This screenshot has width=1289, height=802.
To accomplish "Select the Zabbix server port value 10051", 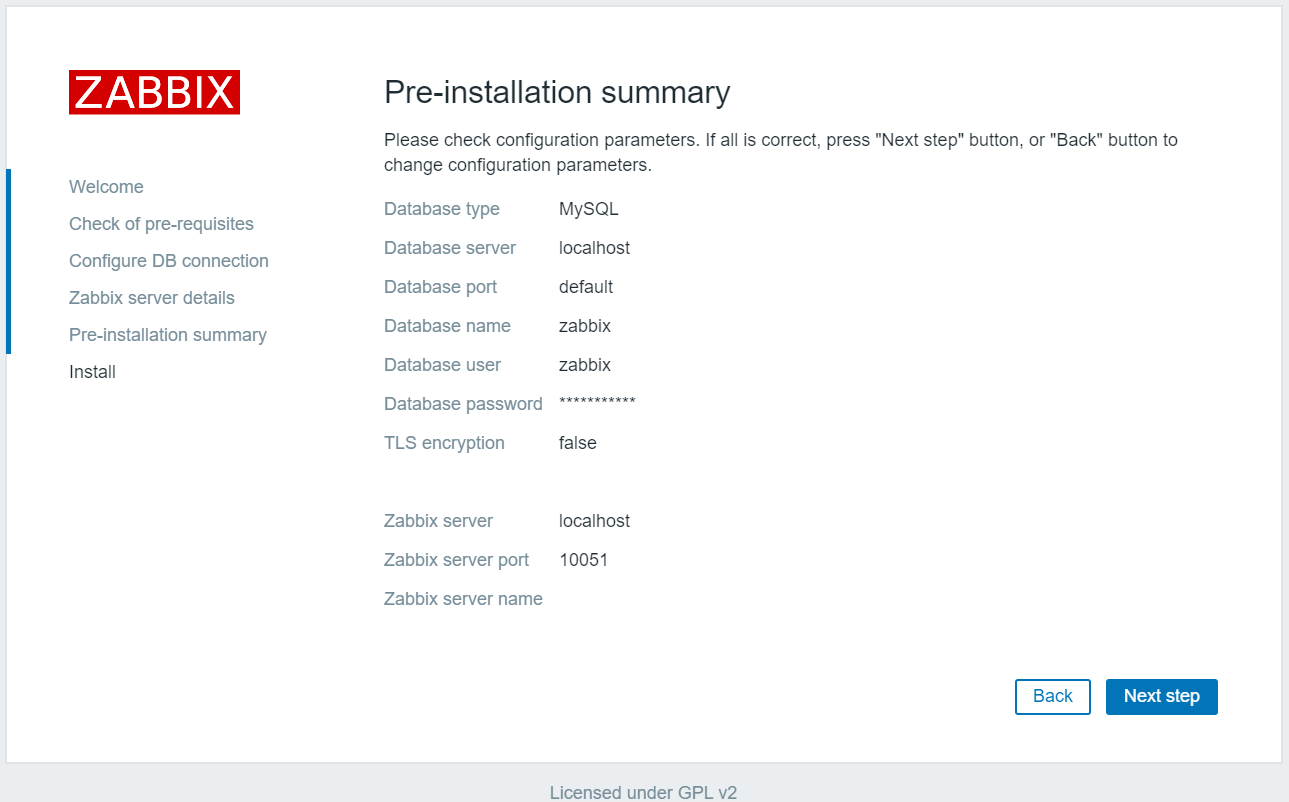I will tap(584, 560).
